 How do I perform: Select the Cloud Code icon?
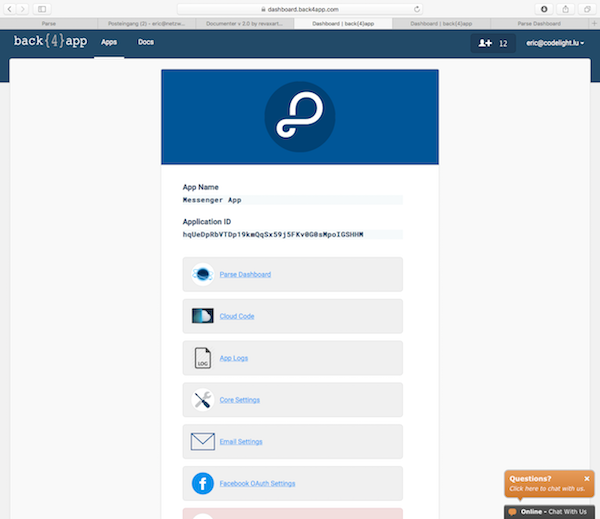click(202, 316)
